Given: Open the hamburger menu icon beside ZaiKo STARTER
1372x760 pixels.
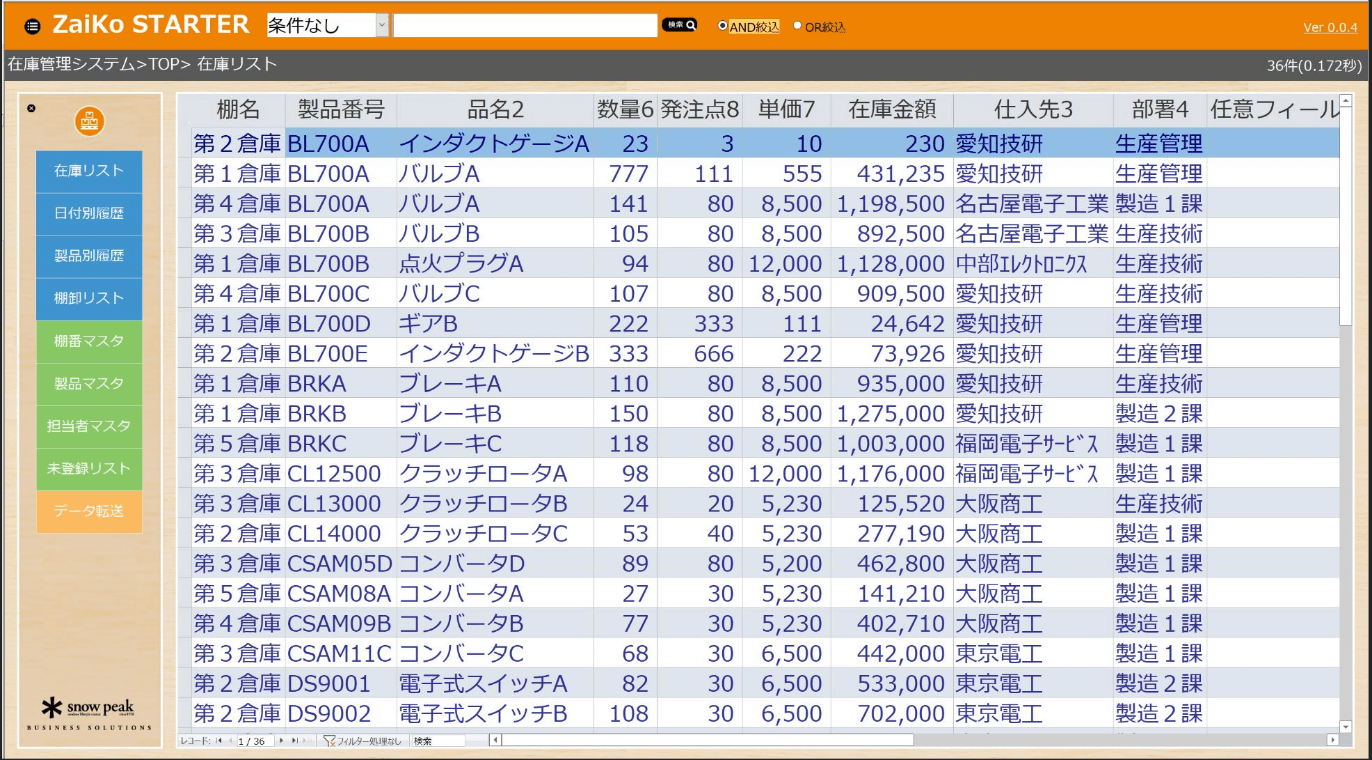Looking at the screenshot, I should (32, 26).
